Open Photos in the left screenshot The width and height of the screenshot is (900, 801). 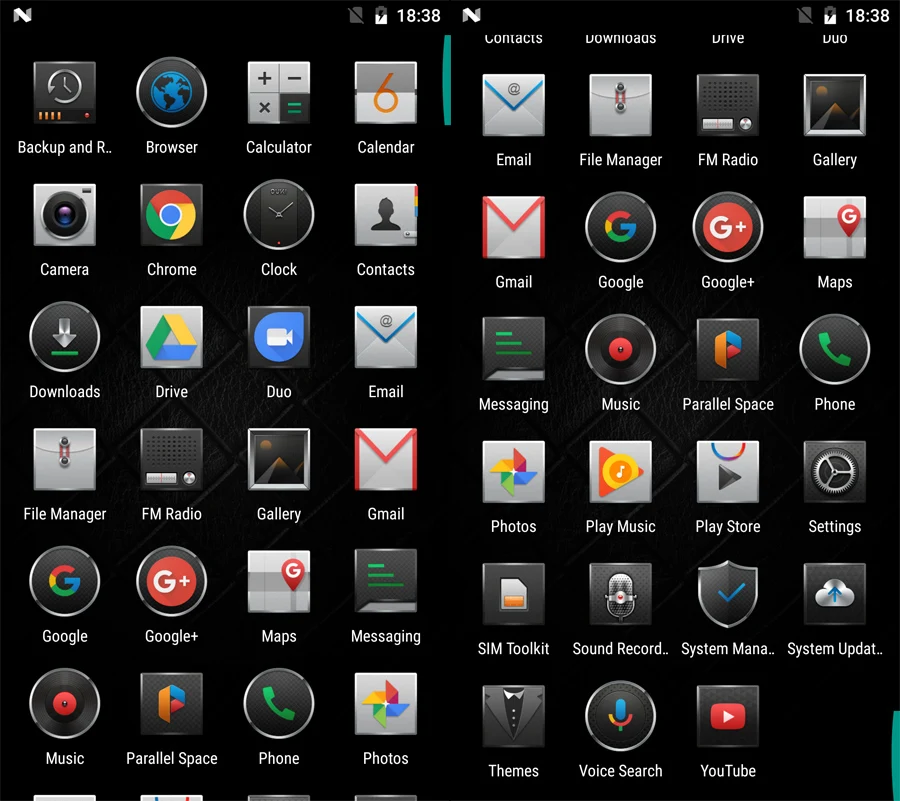click(386, 703)
